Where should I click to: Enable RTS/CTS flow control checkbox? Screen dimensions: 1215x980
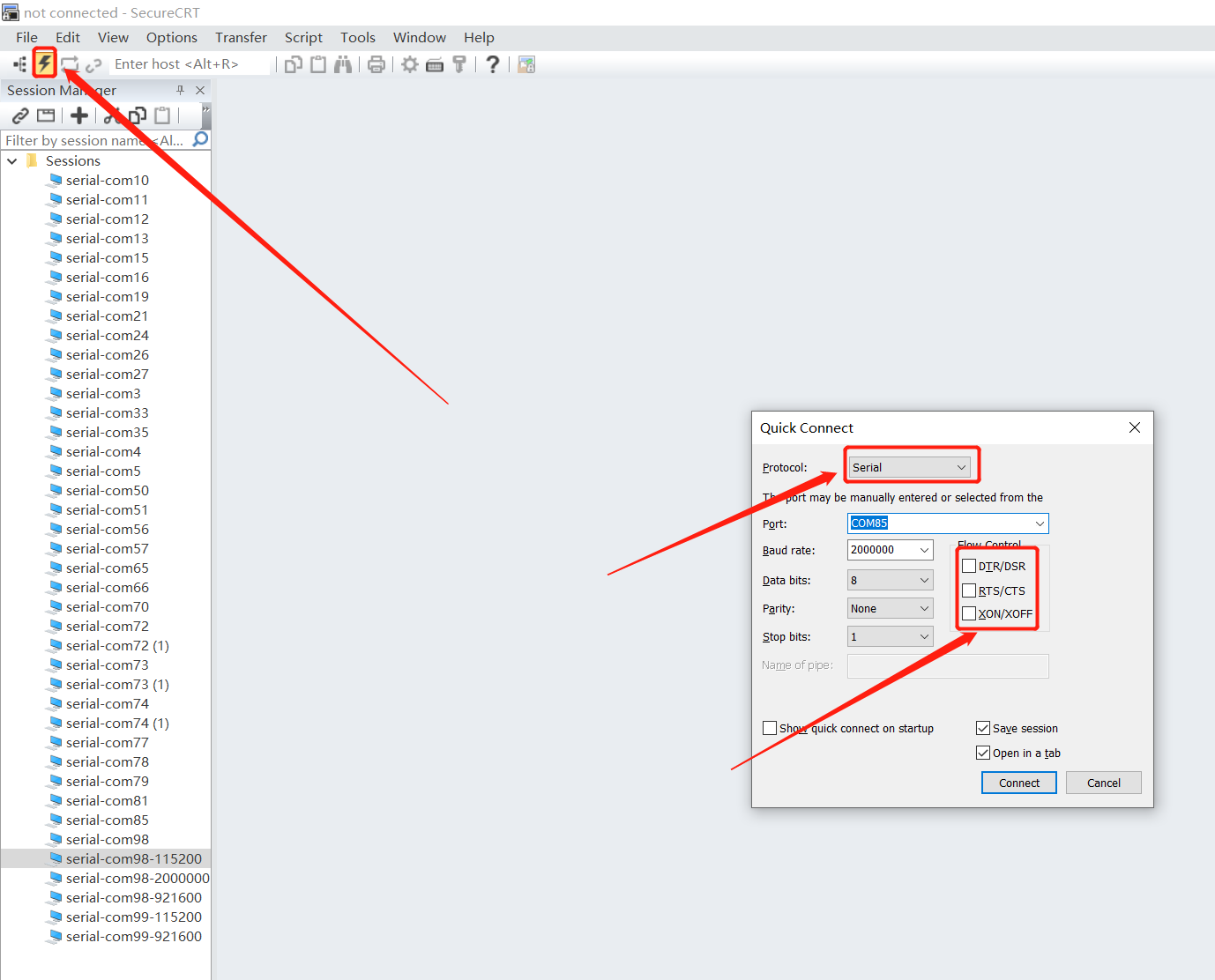(x=969, y=590)
